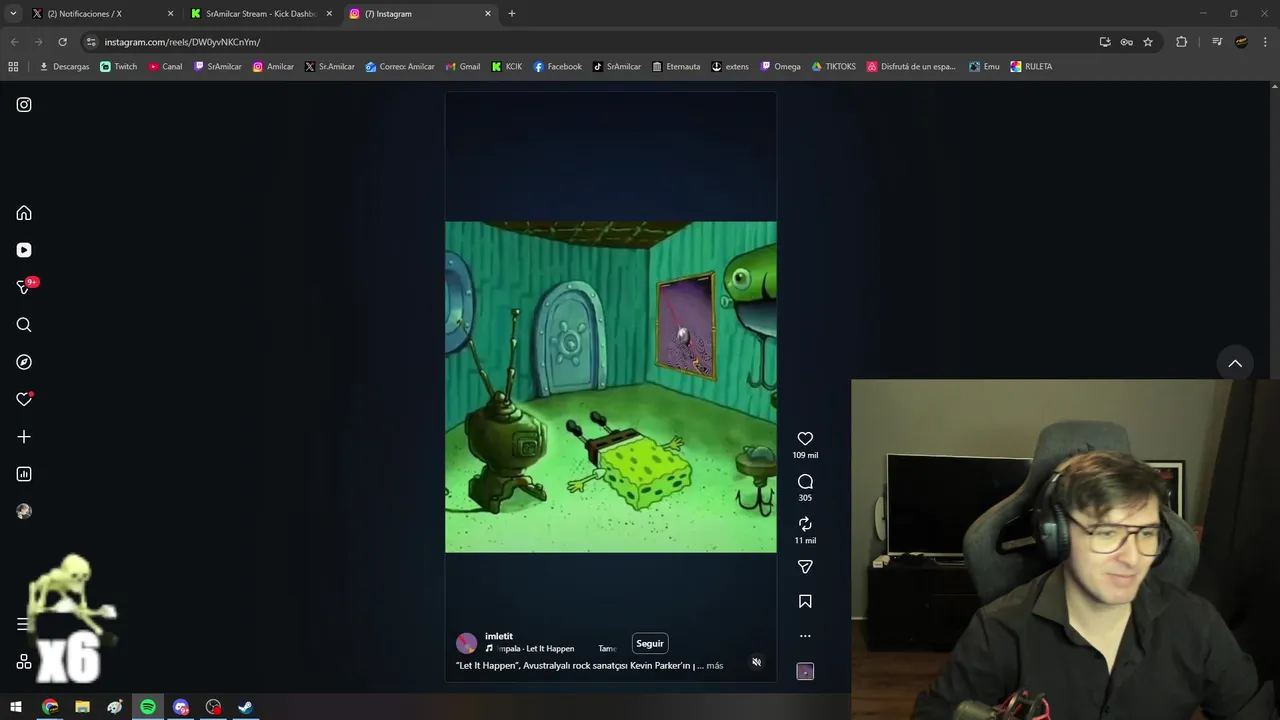Open the Explore compass icon

(24, 362)
